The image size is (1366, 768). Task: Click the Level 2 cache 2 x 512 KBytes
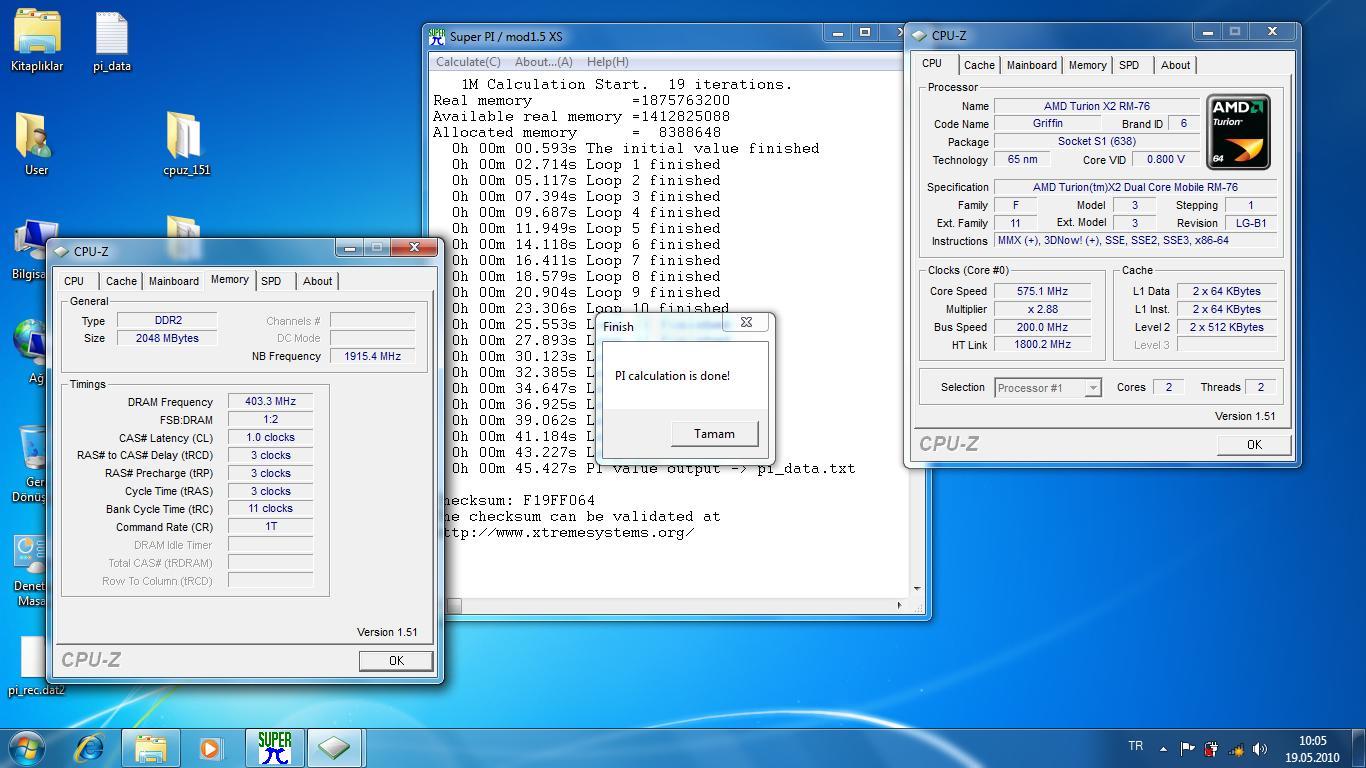pos(1227,327)
